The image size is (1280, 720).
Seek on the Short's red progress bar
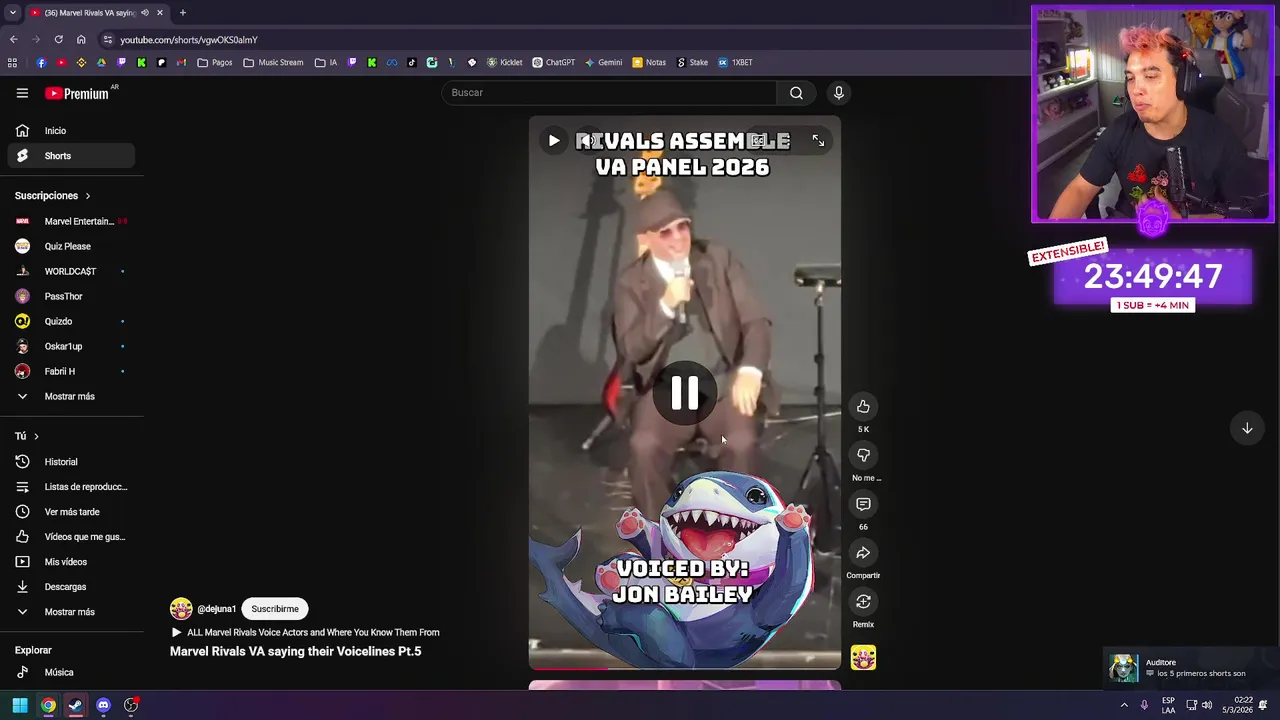click(685, 668)
